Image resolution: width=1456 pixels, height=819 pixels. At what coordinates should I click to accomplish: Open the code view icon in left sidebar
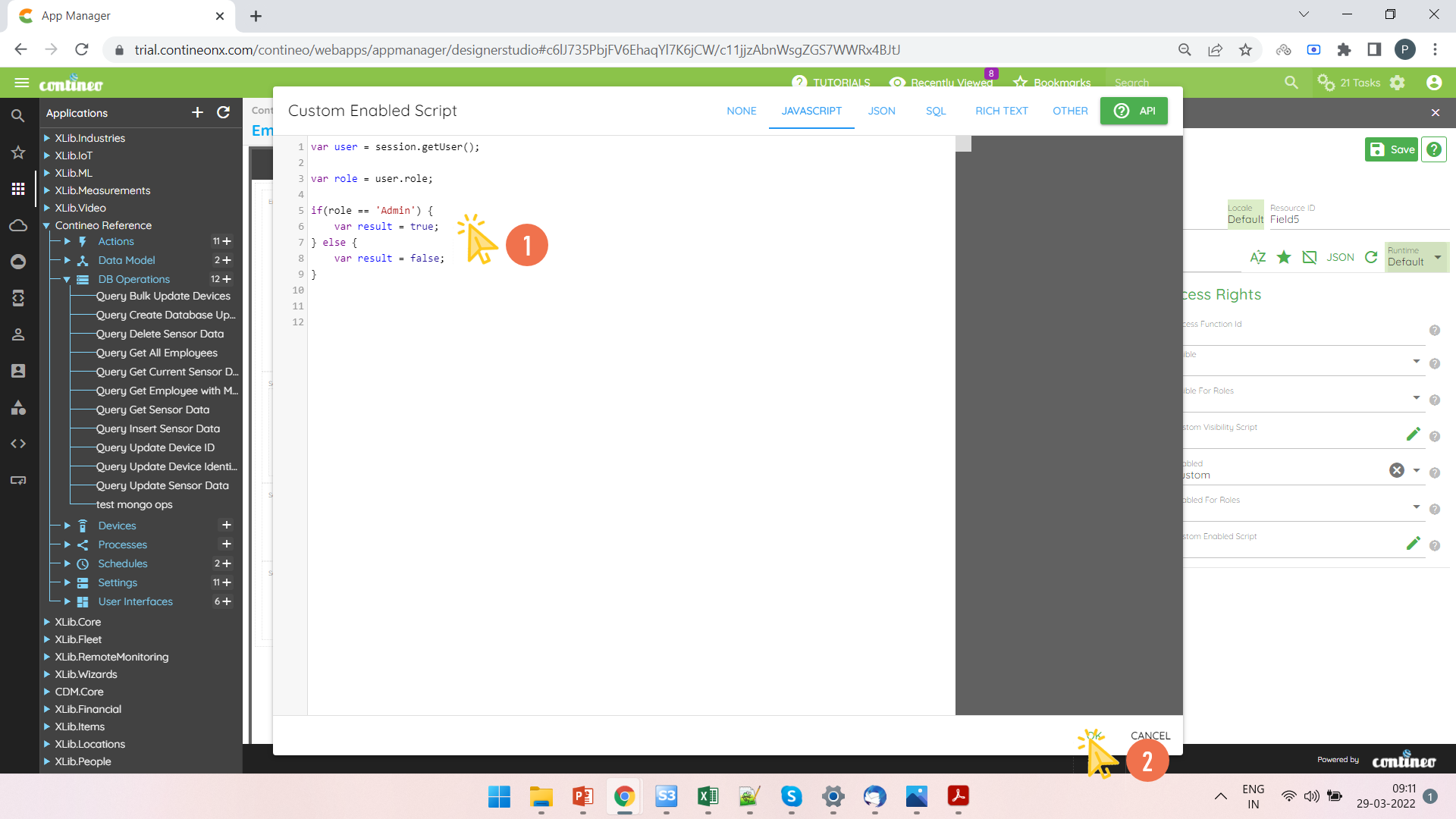pos(18,444)
